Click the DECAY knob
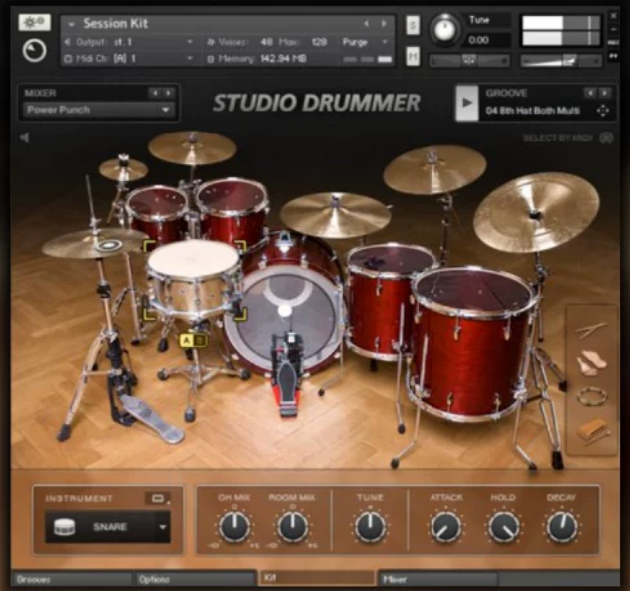630x591 pixels. (562, 526)
